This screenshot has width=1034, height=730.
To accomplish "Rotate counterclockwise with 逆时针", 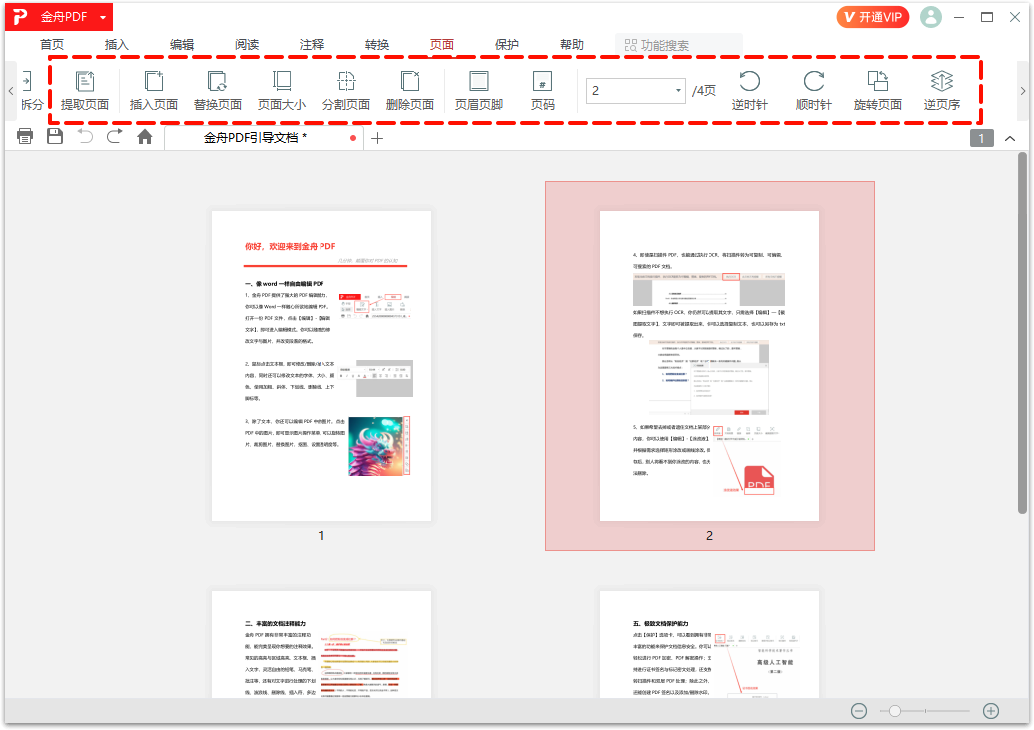I will 750,90.
